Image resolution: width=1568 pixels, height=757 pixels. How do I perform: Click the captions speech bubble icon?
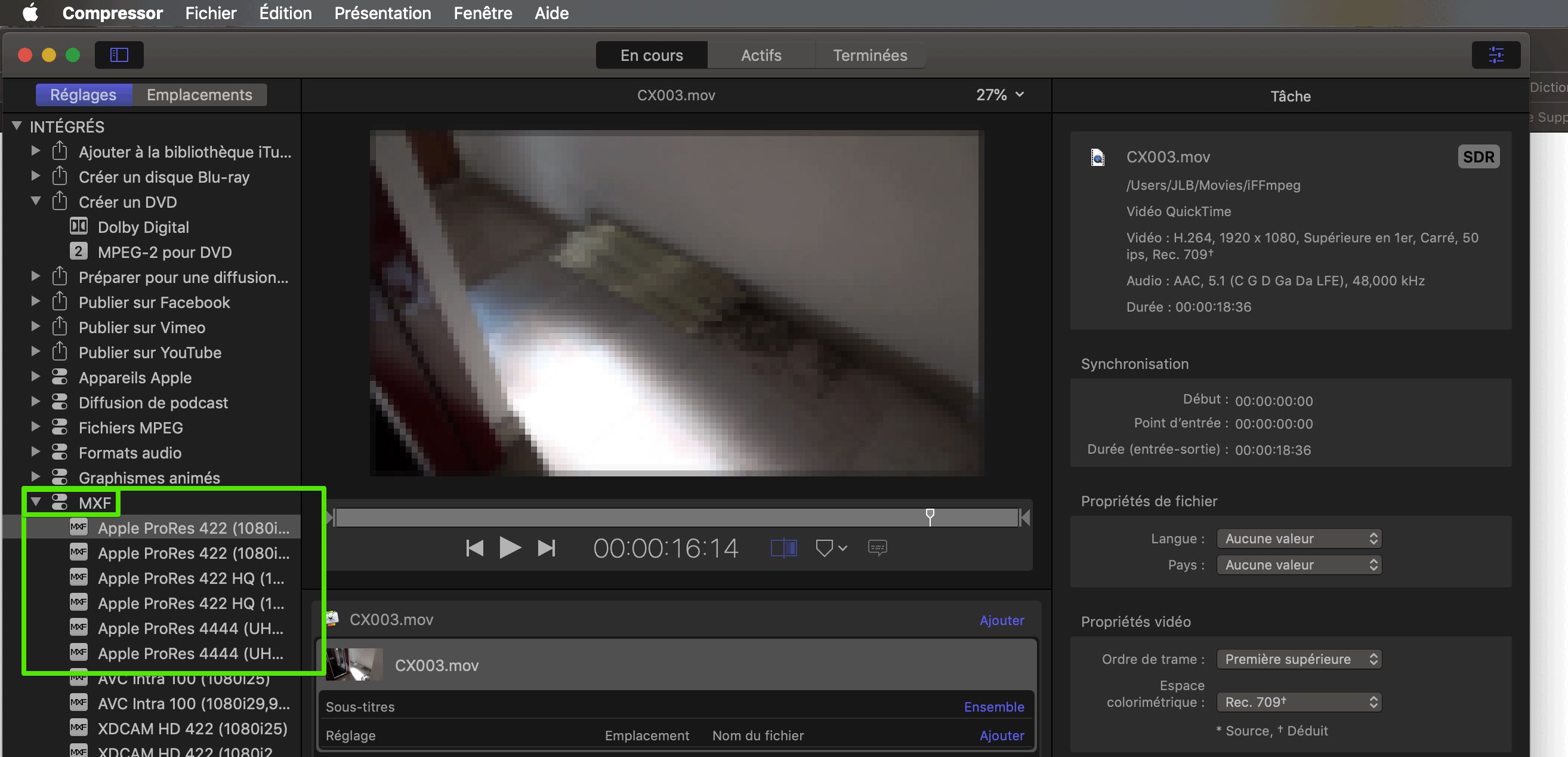(877, 547)
